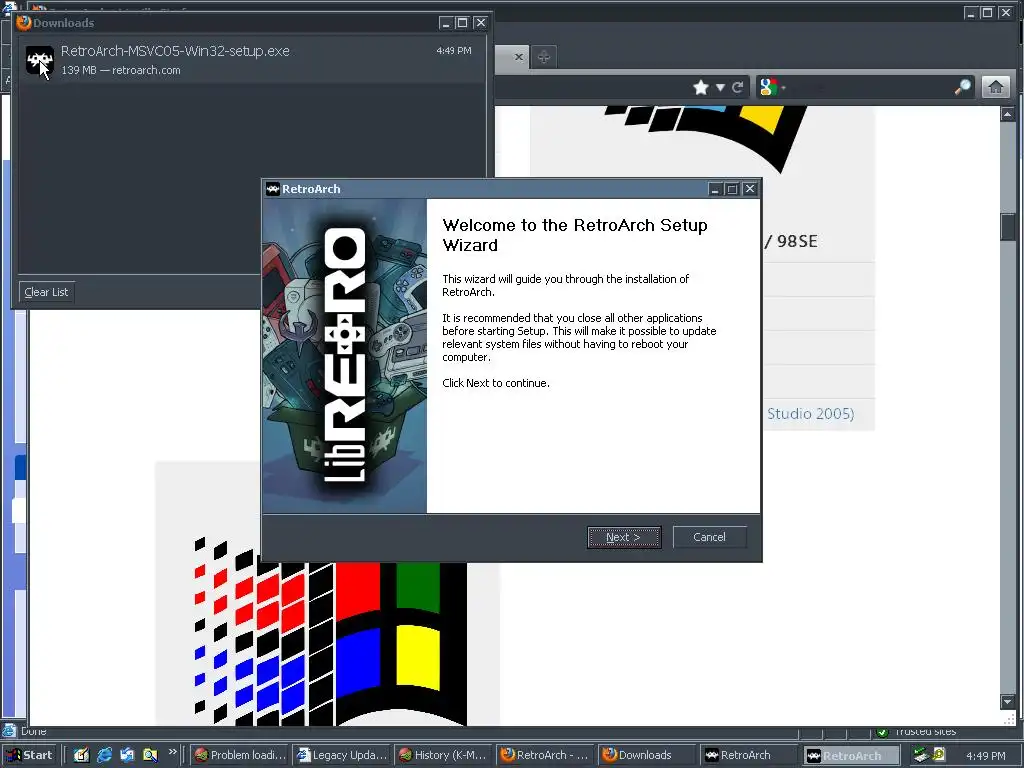This screenshot has width=1024, height=768.
Task: Click the RetroArch icon in the setup title bar
Action: (x=273, y=189)
